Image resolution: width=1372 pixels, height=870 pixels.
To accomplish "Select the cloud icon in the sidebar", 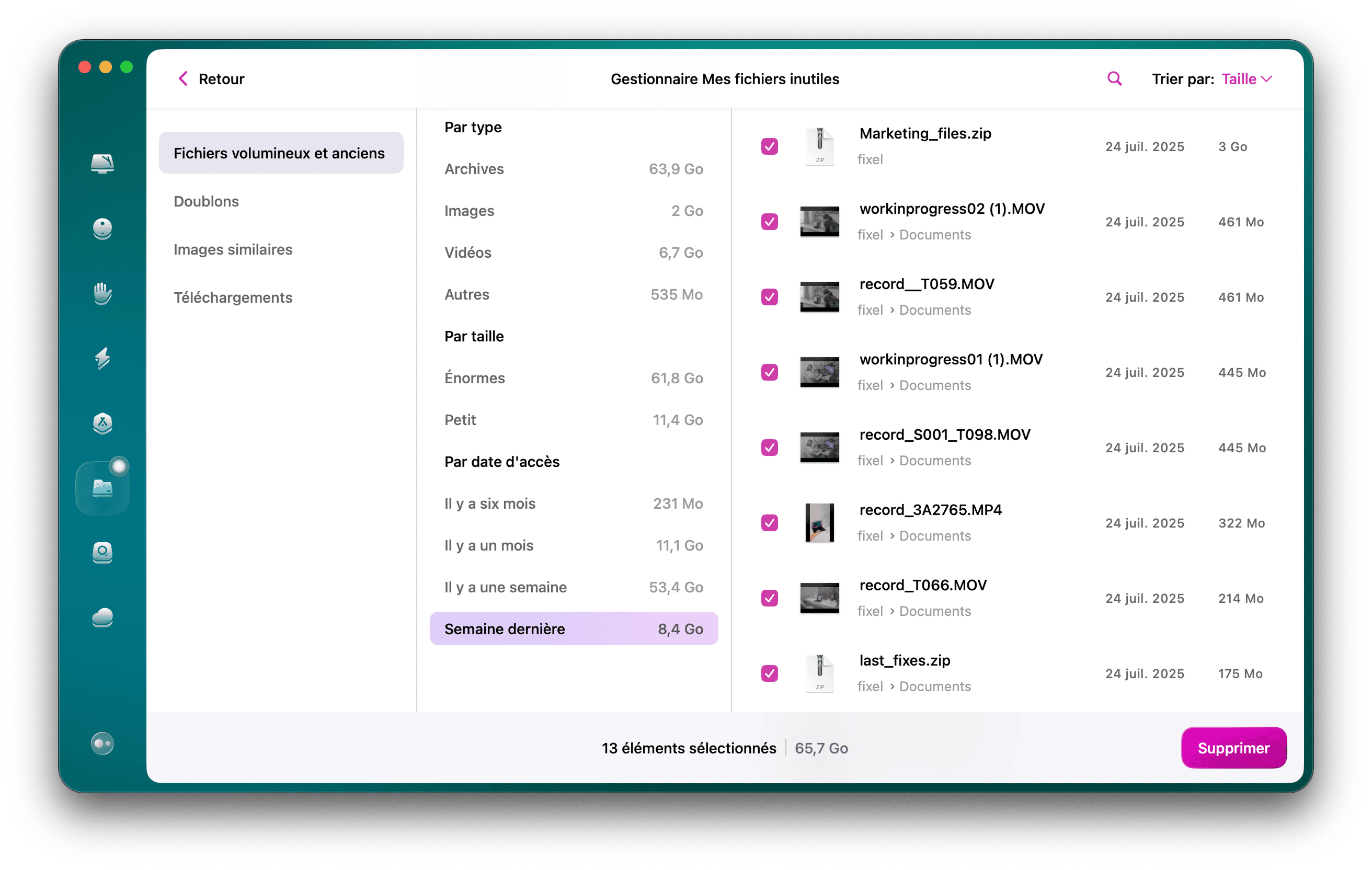I will (102, 617).
